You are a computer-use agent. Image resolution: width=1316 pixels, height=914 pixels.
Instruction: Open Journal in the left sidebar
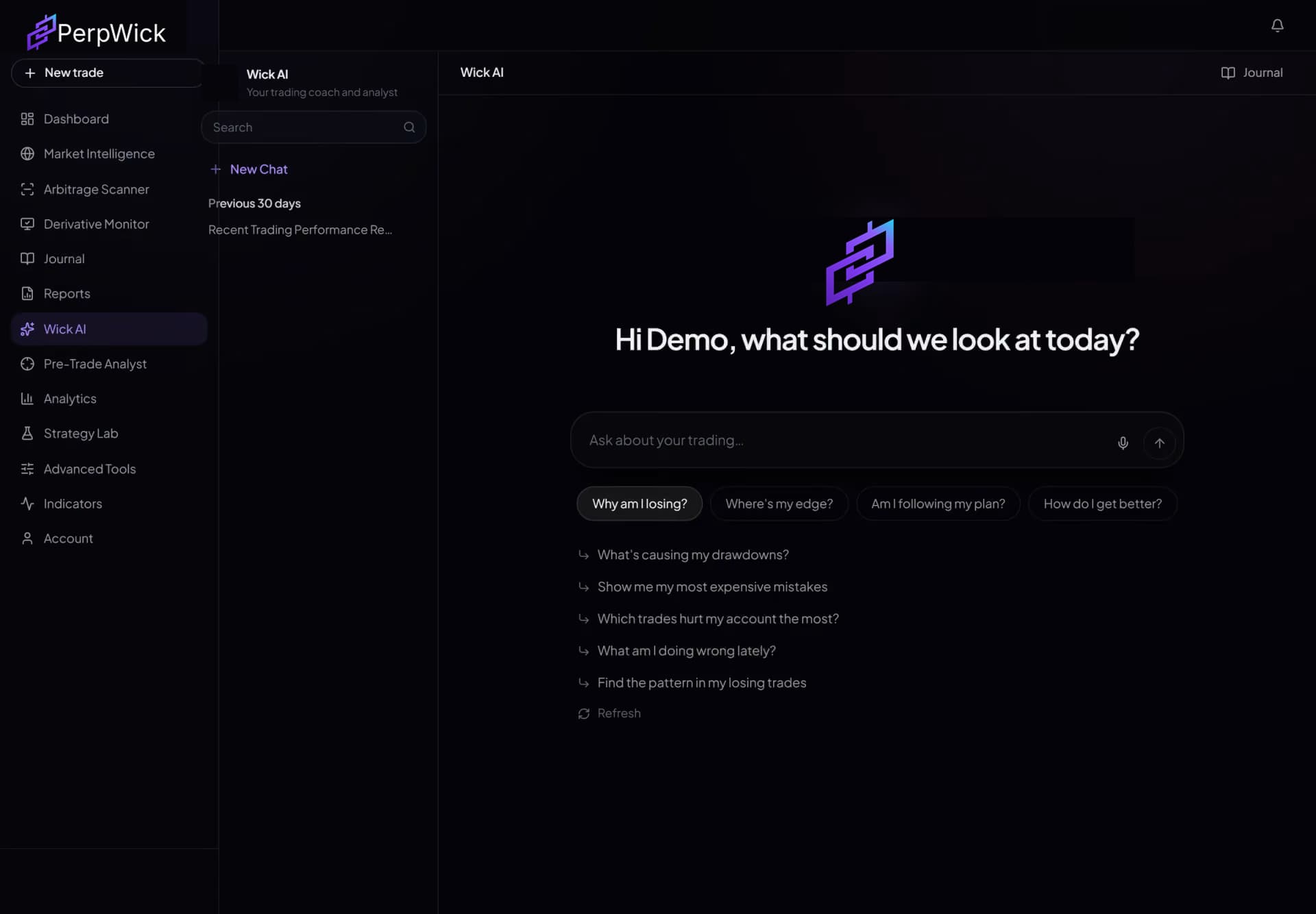click(x=109, y=259)
